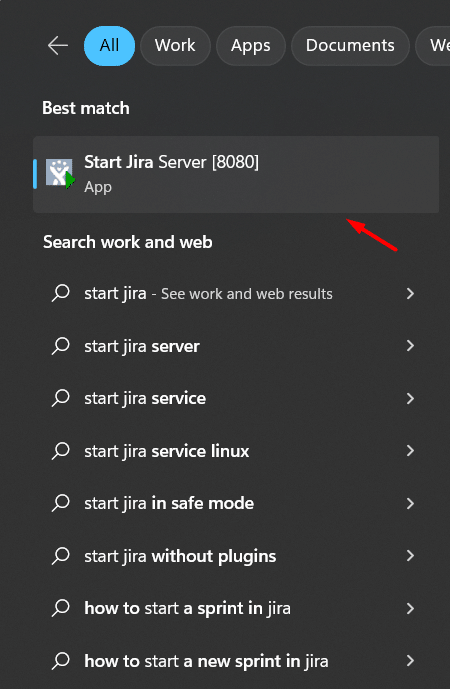Click magnifier icon beside 'start jira without plugins'

click(61, 556)
